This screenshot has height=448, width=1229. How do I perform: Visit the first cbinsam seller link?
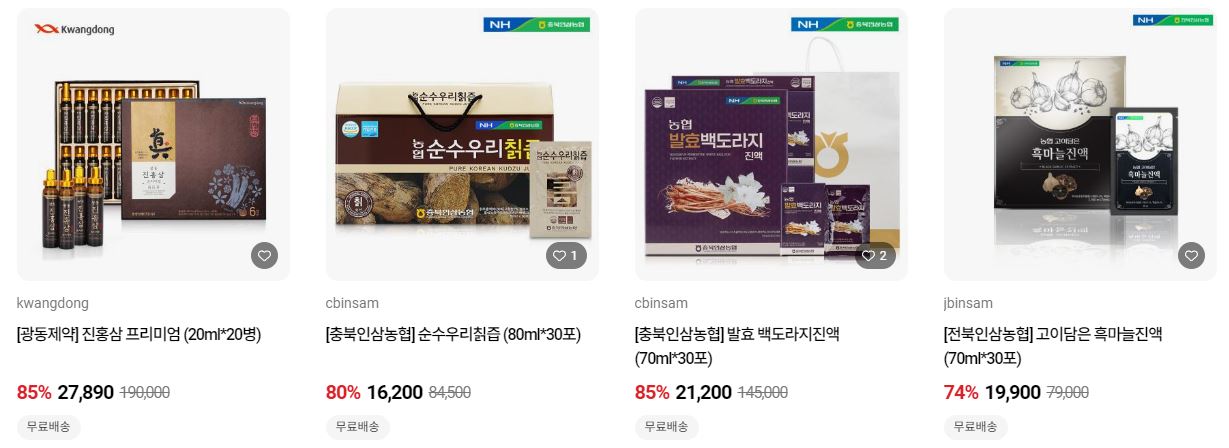click(353, 303)
